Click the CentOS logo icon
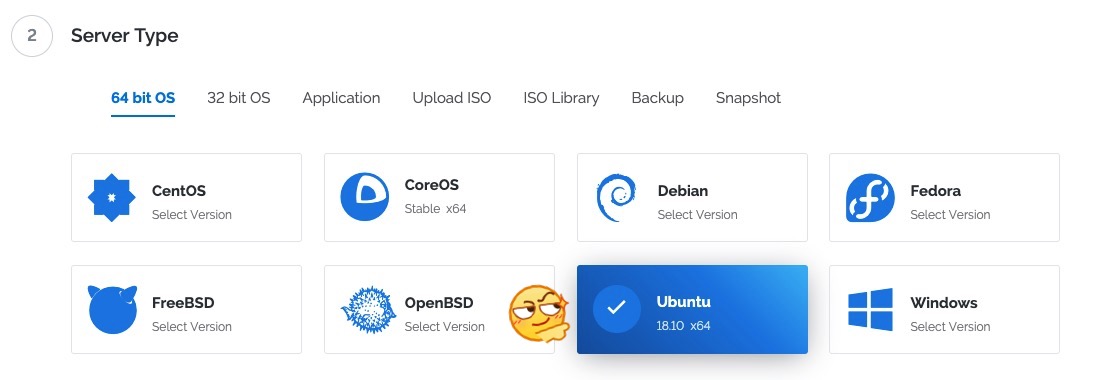This screenshot has width=1099, height=380. [111, 198]
